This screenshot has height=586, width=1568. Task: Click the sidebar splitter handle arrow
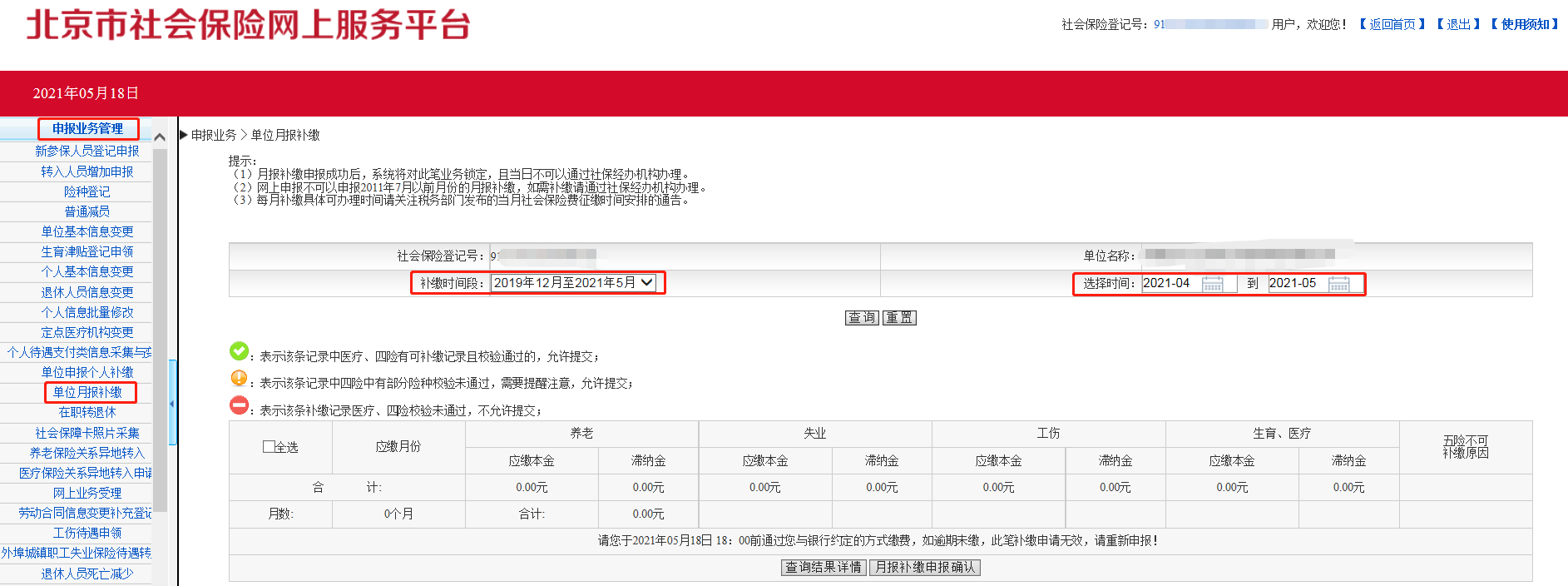[x=172, y=404]
